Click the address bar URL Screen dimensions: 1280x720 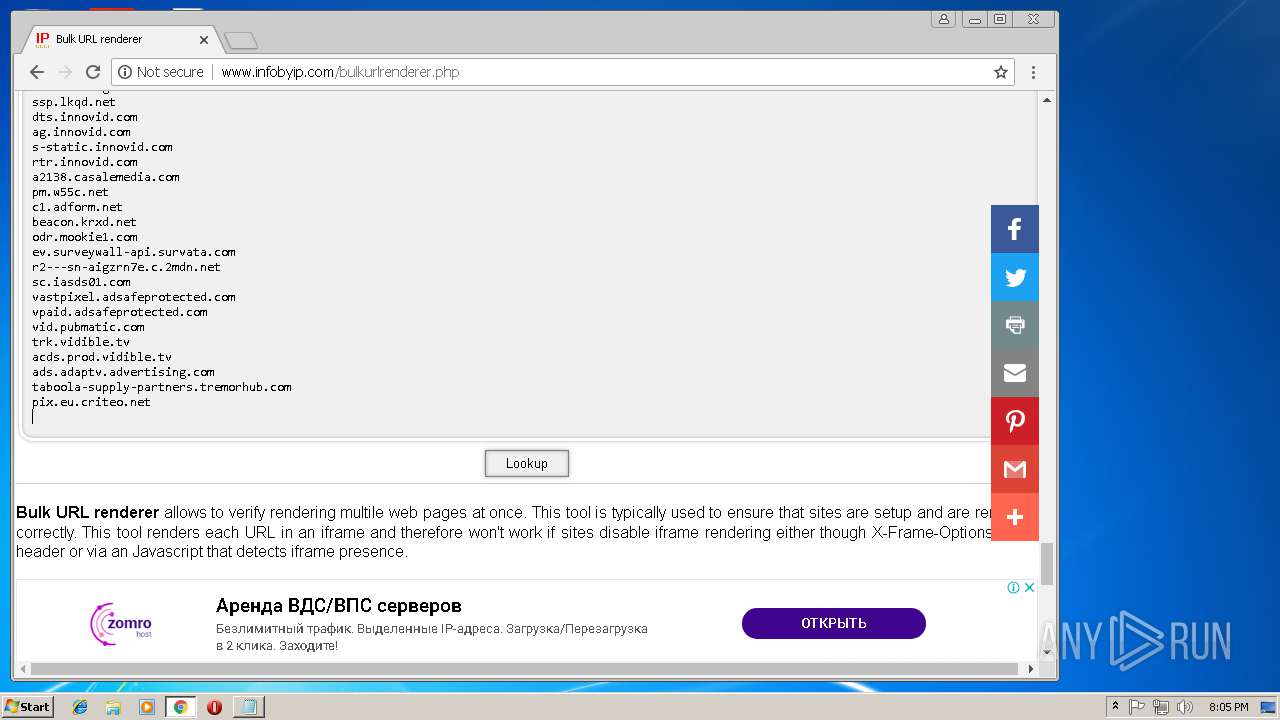[340, 72]
